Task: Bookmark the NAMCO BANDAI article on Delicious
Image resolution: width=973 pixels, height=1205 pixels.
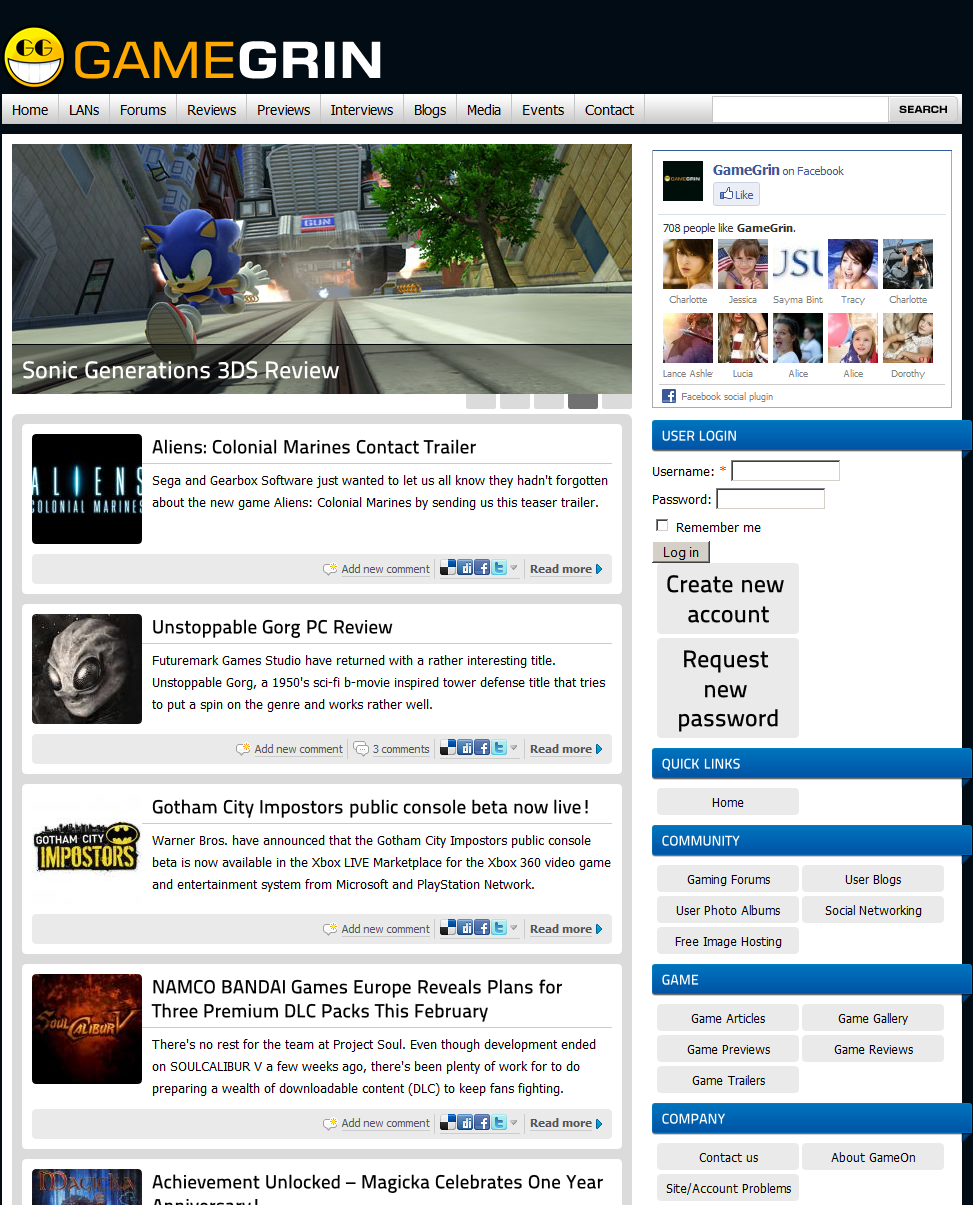Action: (448, 1122)
